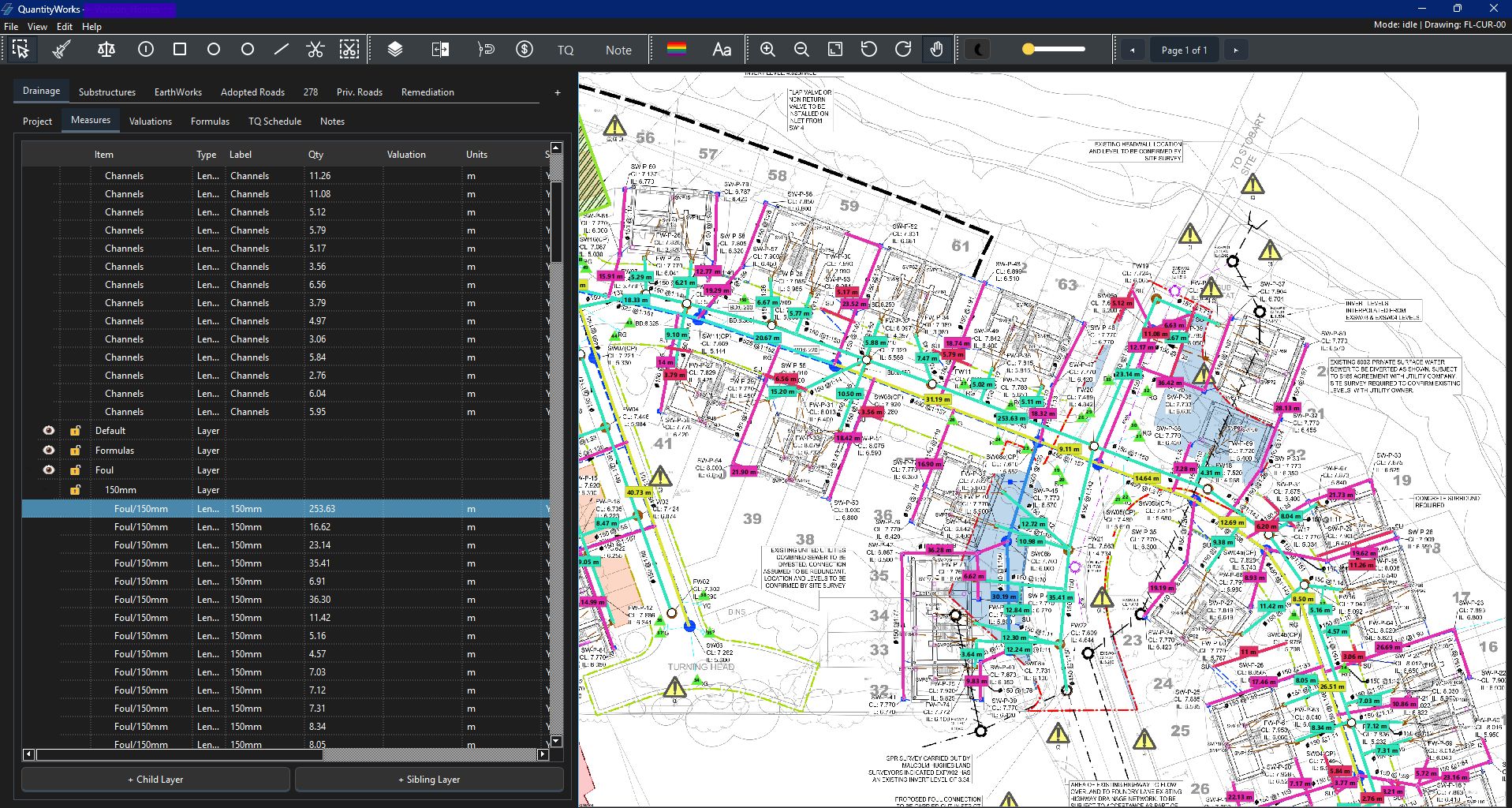Open a new tab with the plus control

[x=557, y=92]
